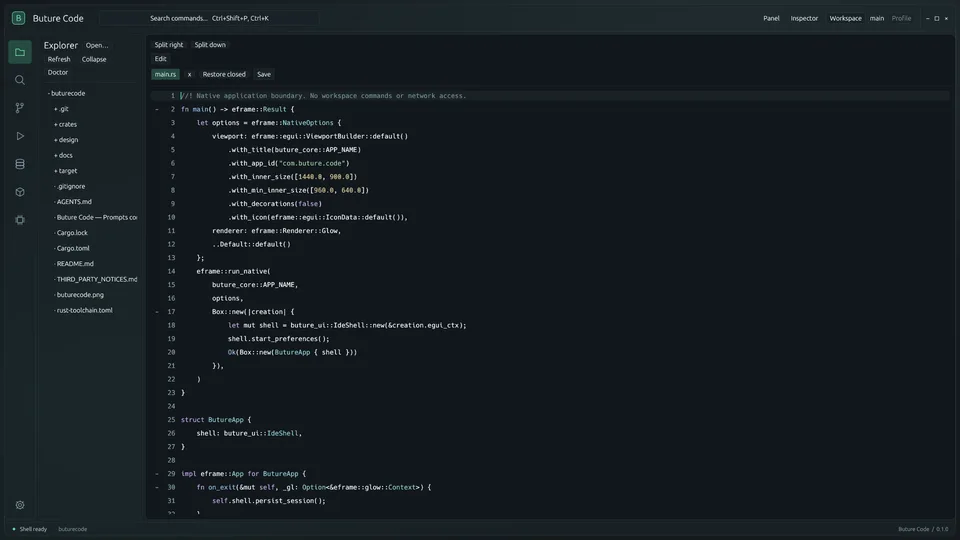Collapse the buturecode root folder

click(67, 93)
